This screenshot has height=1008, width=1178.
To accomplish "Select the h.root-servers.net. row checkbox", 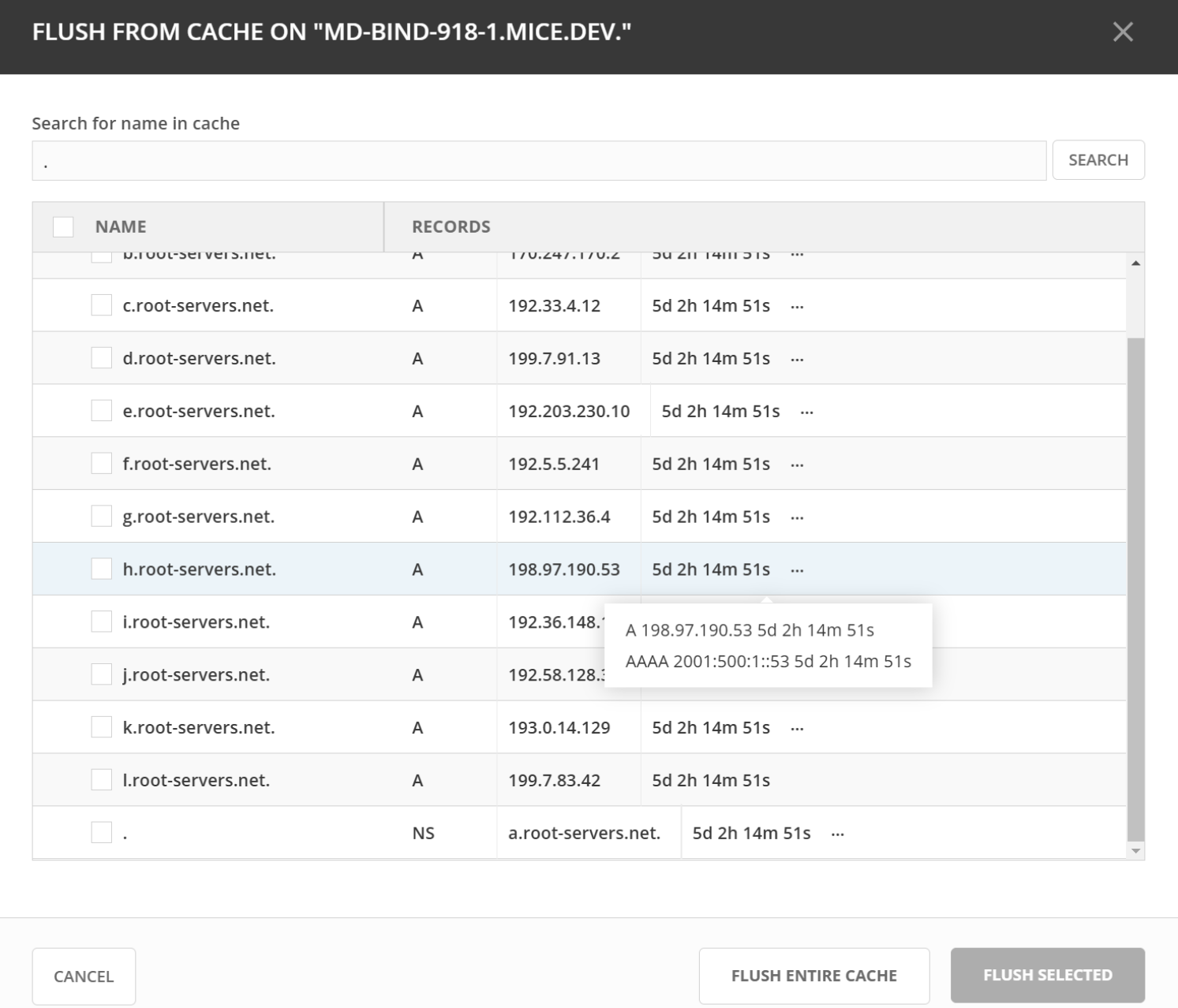I will pos(102,569).
